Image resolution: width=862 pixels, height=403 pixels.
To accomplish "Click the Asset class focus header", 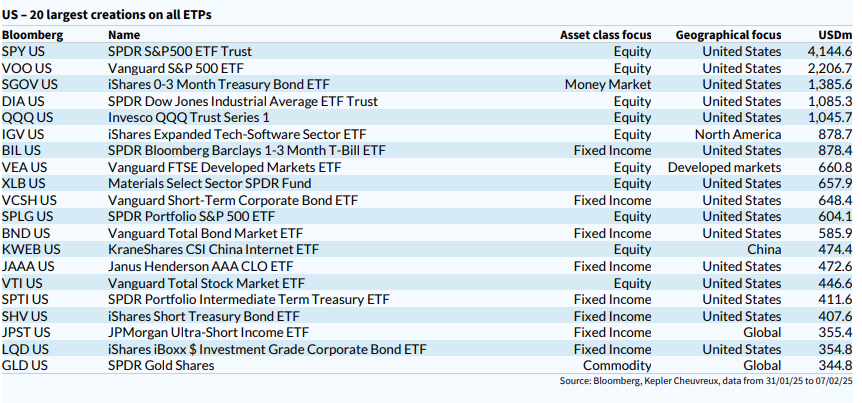I will [x=605, y=35].
